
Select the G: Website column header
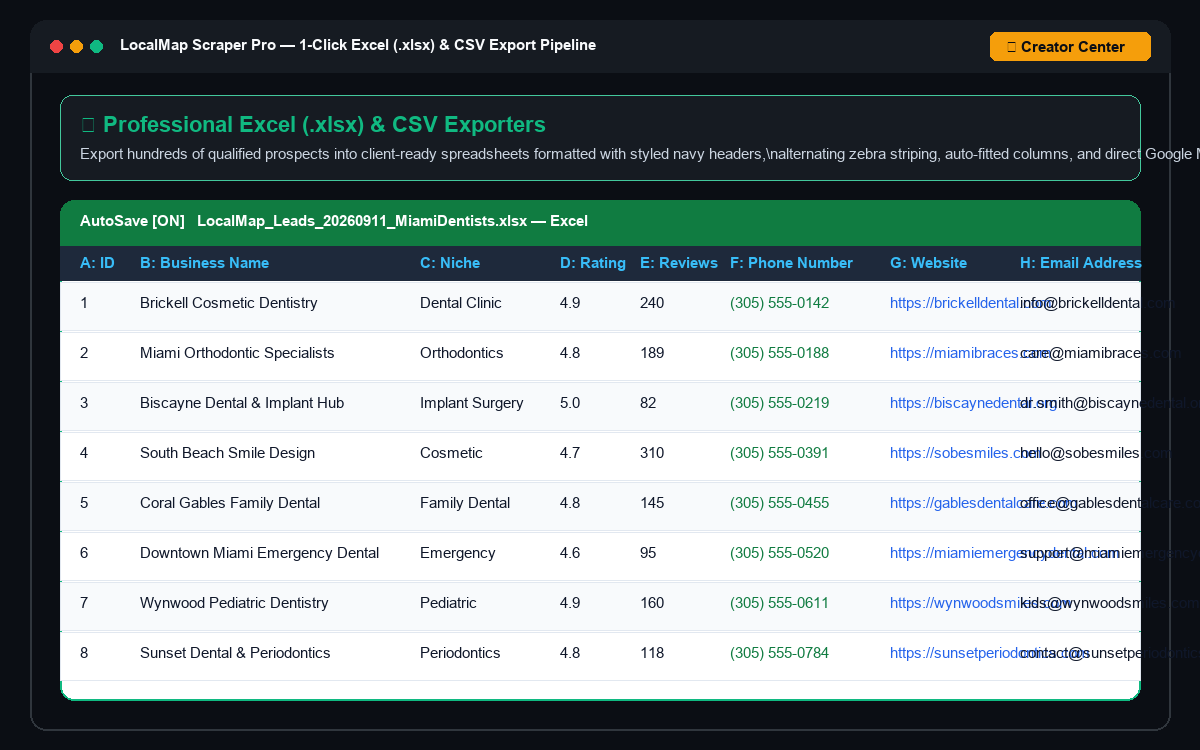tap(928, 263)
